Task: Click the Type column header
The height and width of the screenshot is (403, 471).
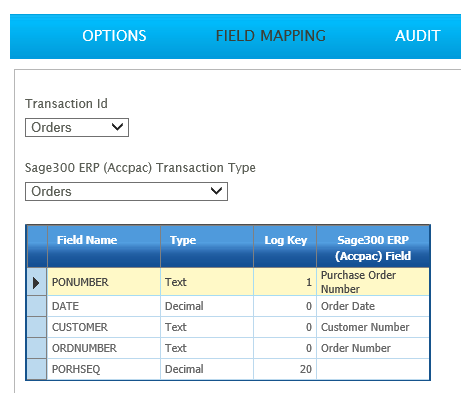Action: tap(207, 246)
